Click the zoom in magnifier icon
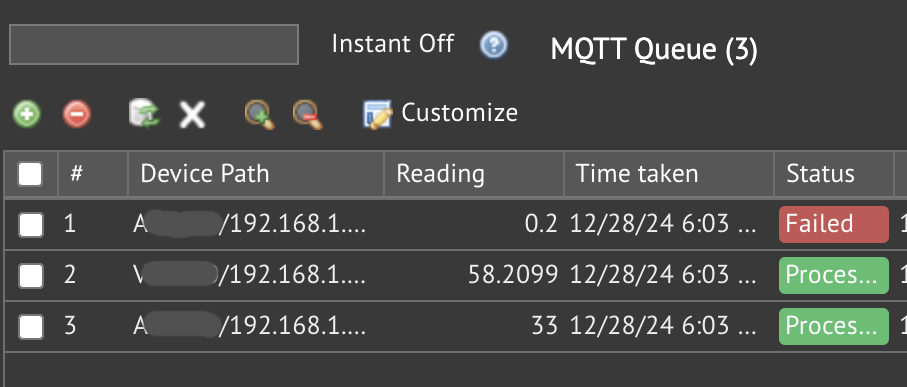The height and width of the screenshot is (387, 907). tap(259, 114)
